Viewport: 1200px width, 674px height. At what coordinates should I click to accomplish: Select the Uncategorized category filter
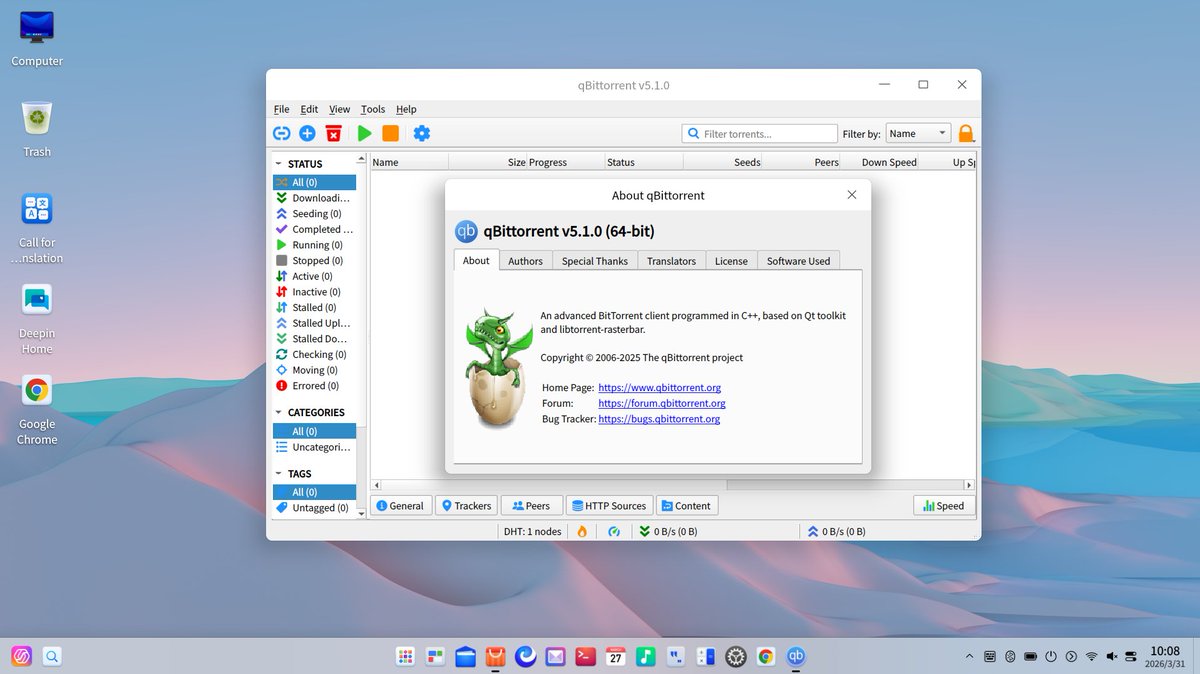coord(314,447)
